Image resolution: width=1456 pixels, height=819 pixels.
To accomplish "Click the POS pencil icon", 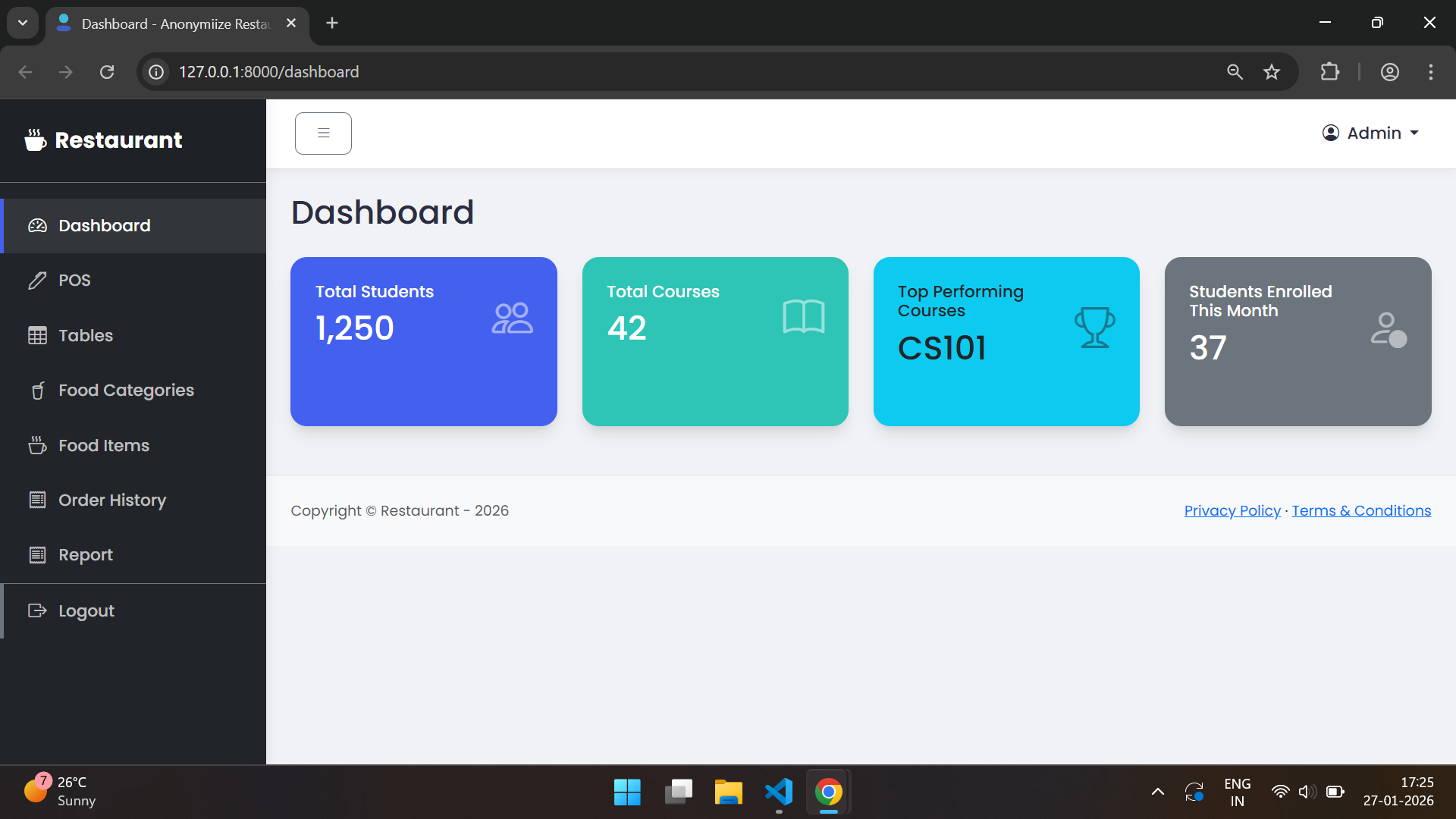I will pyautogui.click(x=37, y=281).
